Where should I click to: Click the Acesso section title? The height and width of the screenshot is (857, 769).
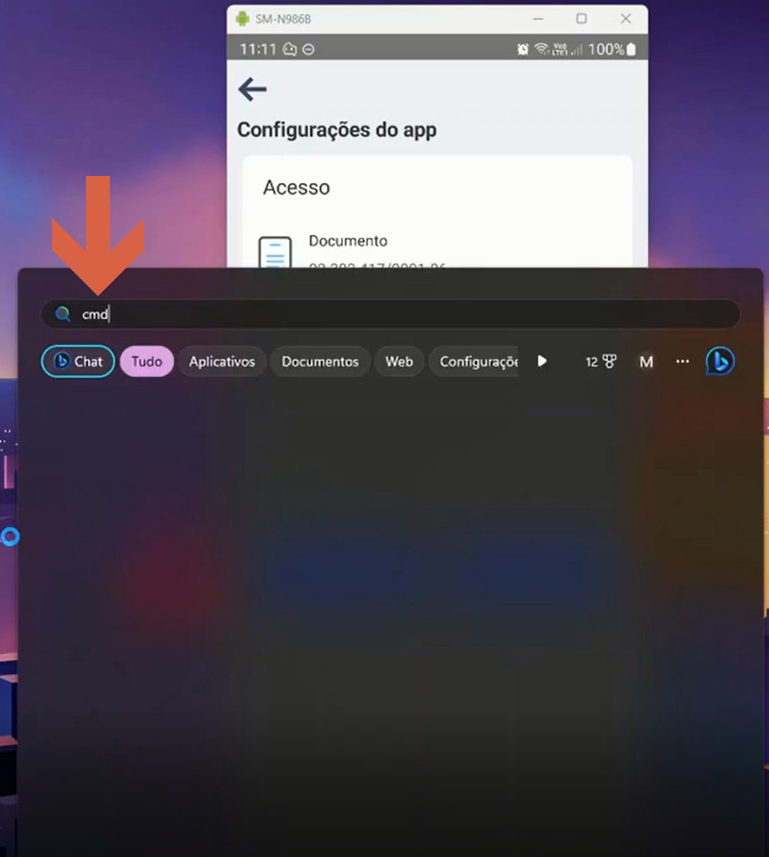[x=296, y=187]
